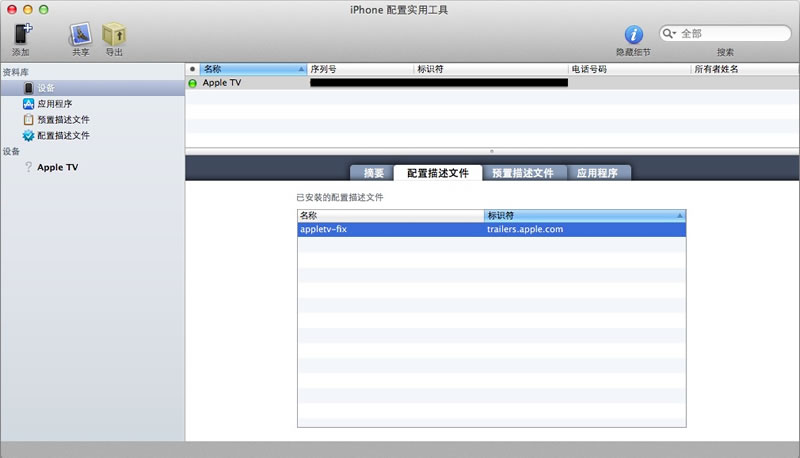Click the 导出 (Export) toolbar icon
The image size is (800, 458).
click(x=114, y=34)
